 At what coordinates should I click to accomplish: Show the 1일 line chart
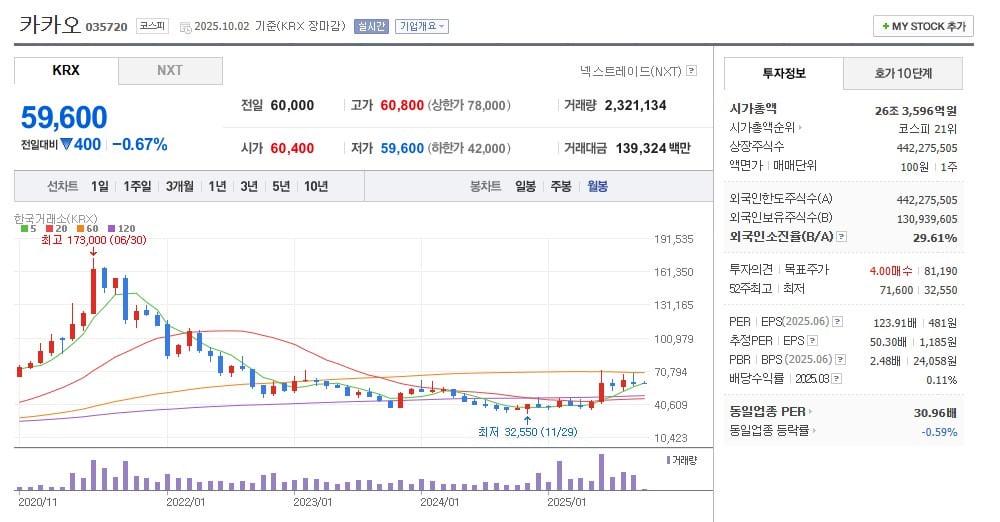point(99,186)
